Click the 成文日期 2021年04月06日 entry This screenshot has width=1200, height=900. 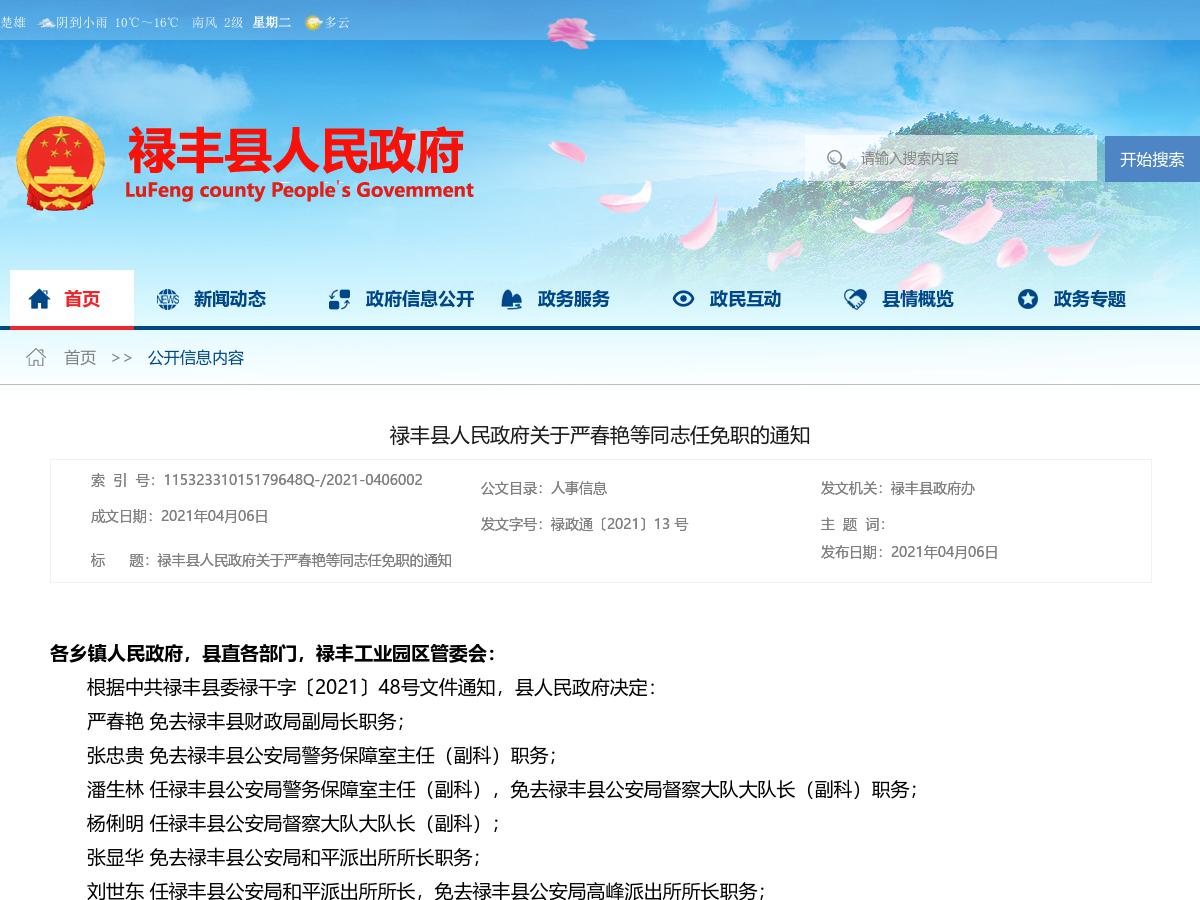pyautogui.click(x=180, y=516)
